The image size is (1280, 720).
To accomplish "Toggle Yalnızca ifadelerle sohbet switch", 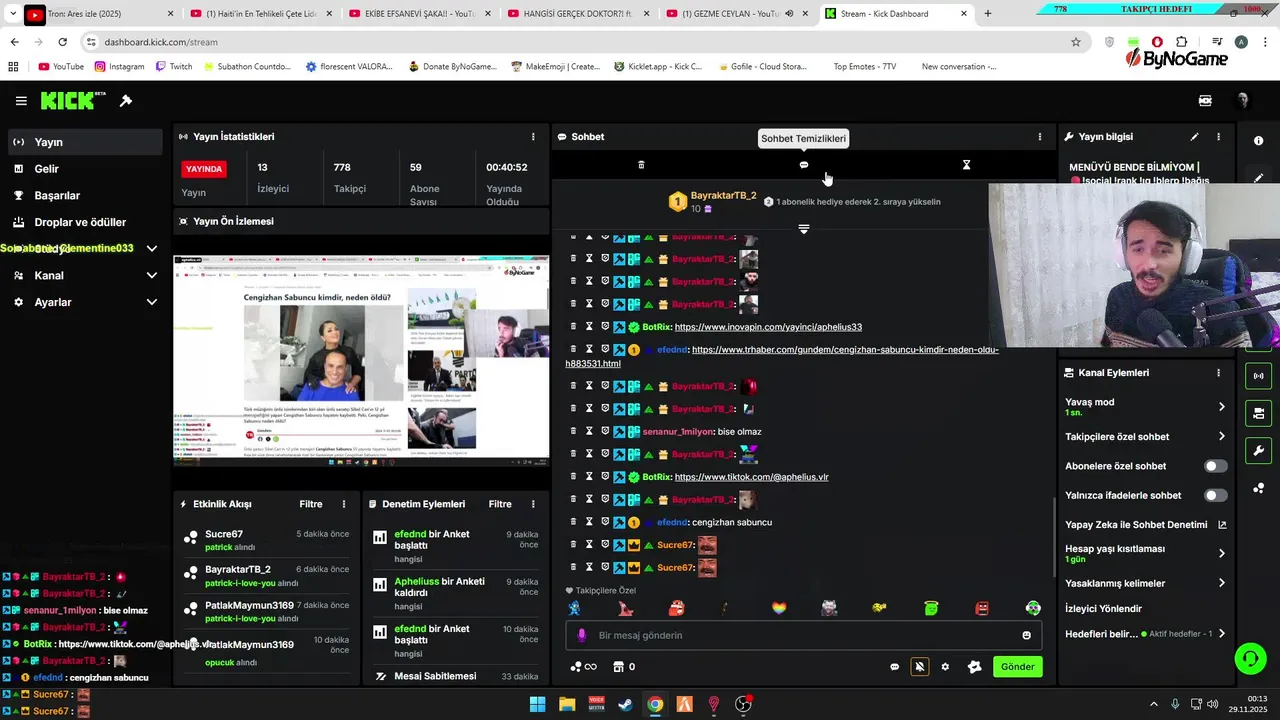I will pyautogui.click(x=1216, y=495).
